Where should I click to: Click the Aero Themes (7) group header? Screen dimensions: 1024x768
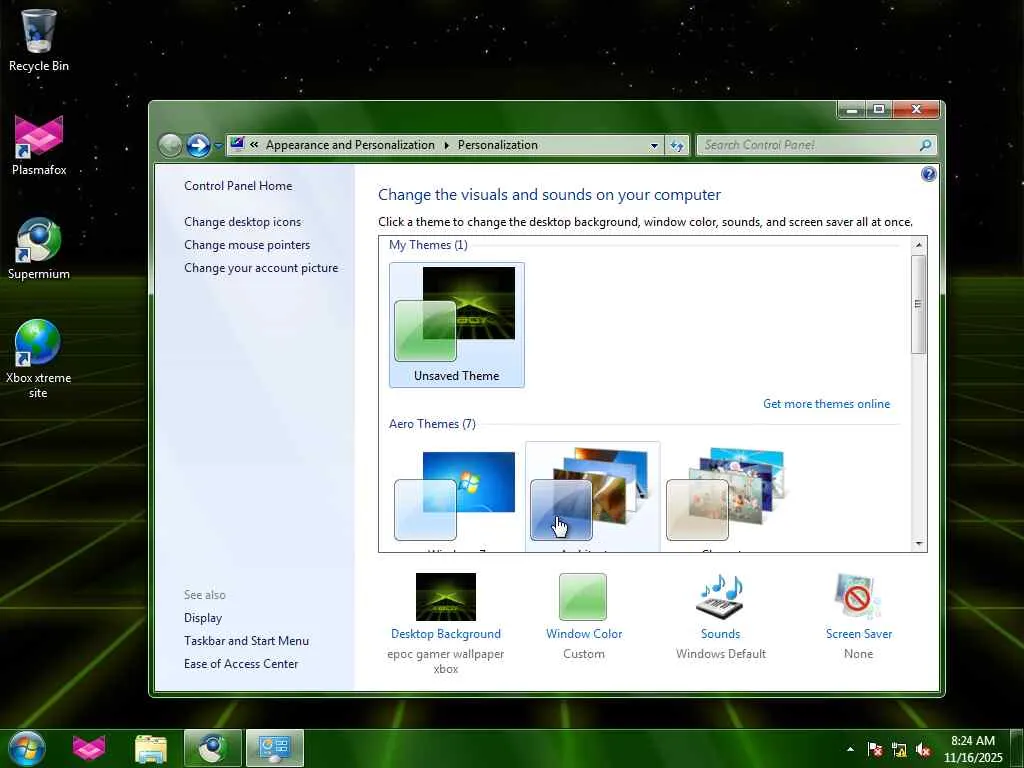pos(432,424)
